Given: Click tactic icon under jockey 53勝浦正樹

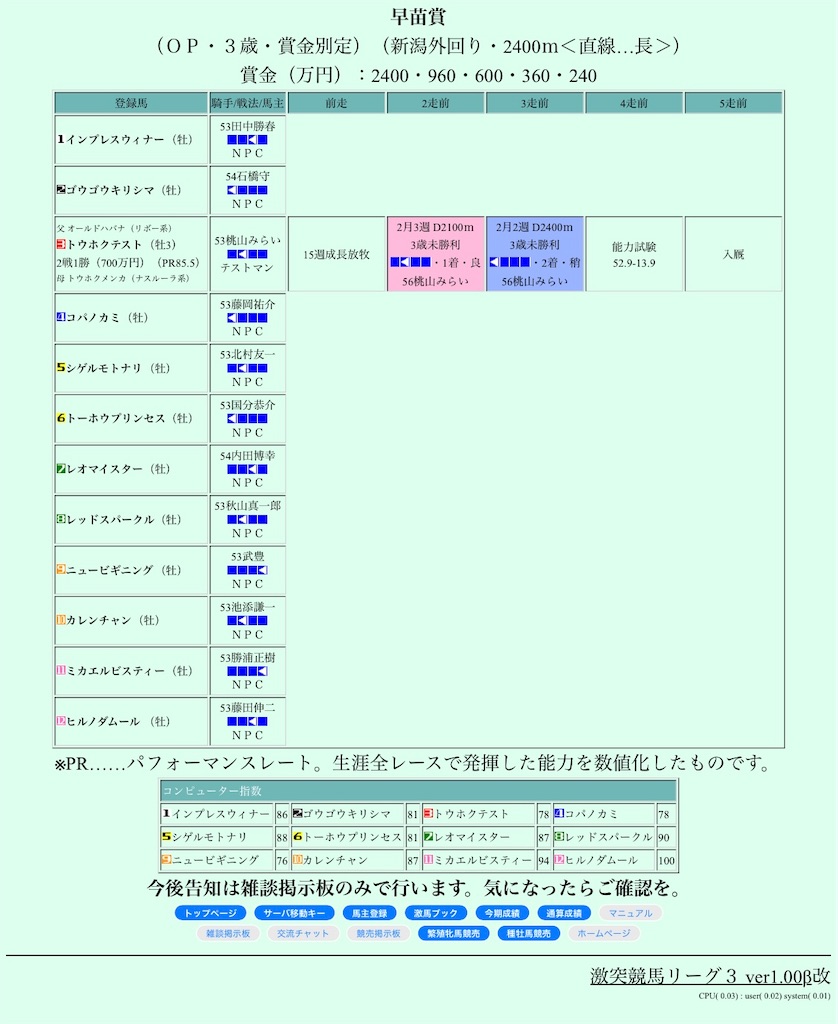Looking at the screenshot, I should coord(248,671).
